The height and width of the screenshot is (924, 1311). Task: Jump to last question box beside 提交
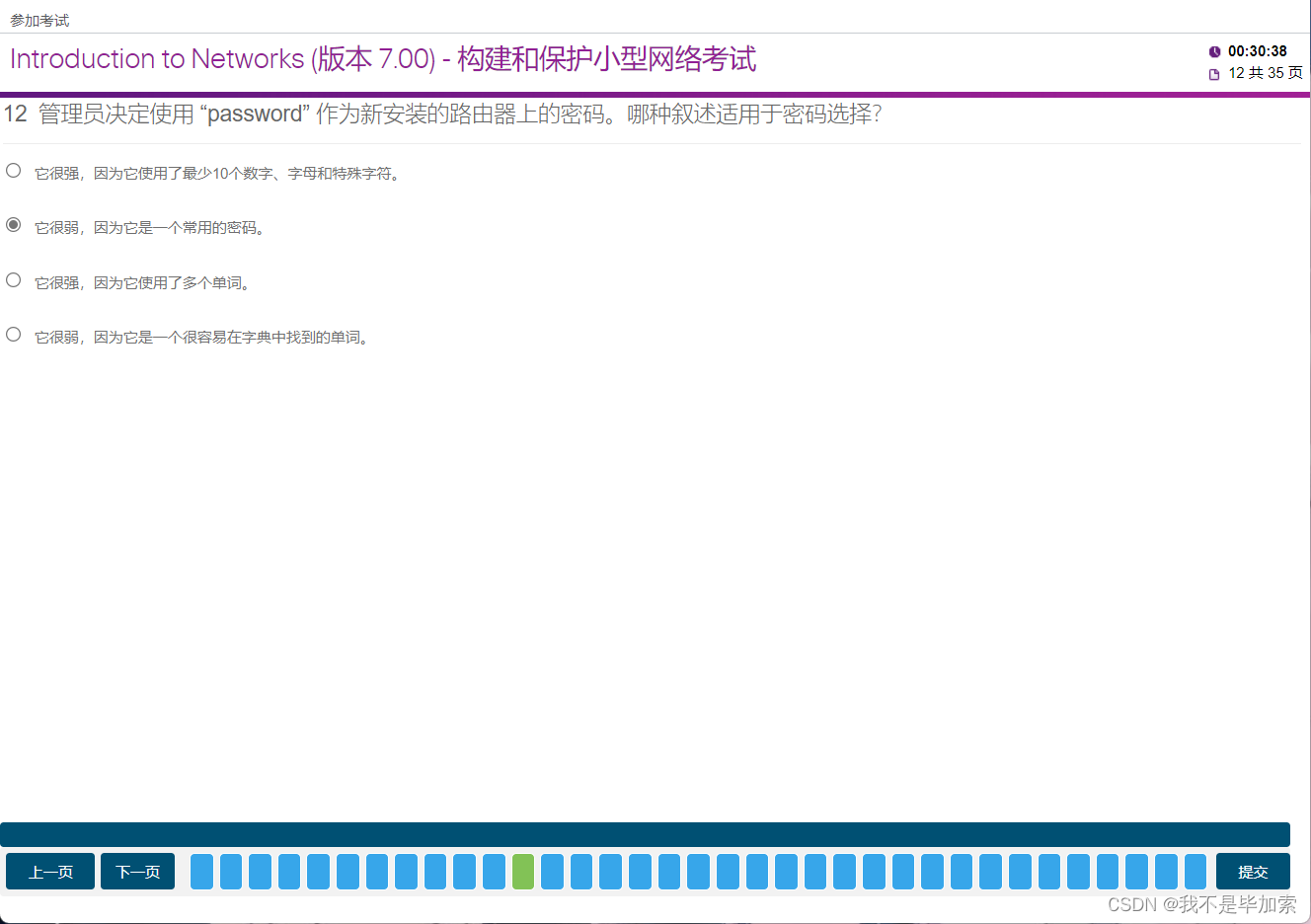(1195, 872)
